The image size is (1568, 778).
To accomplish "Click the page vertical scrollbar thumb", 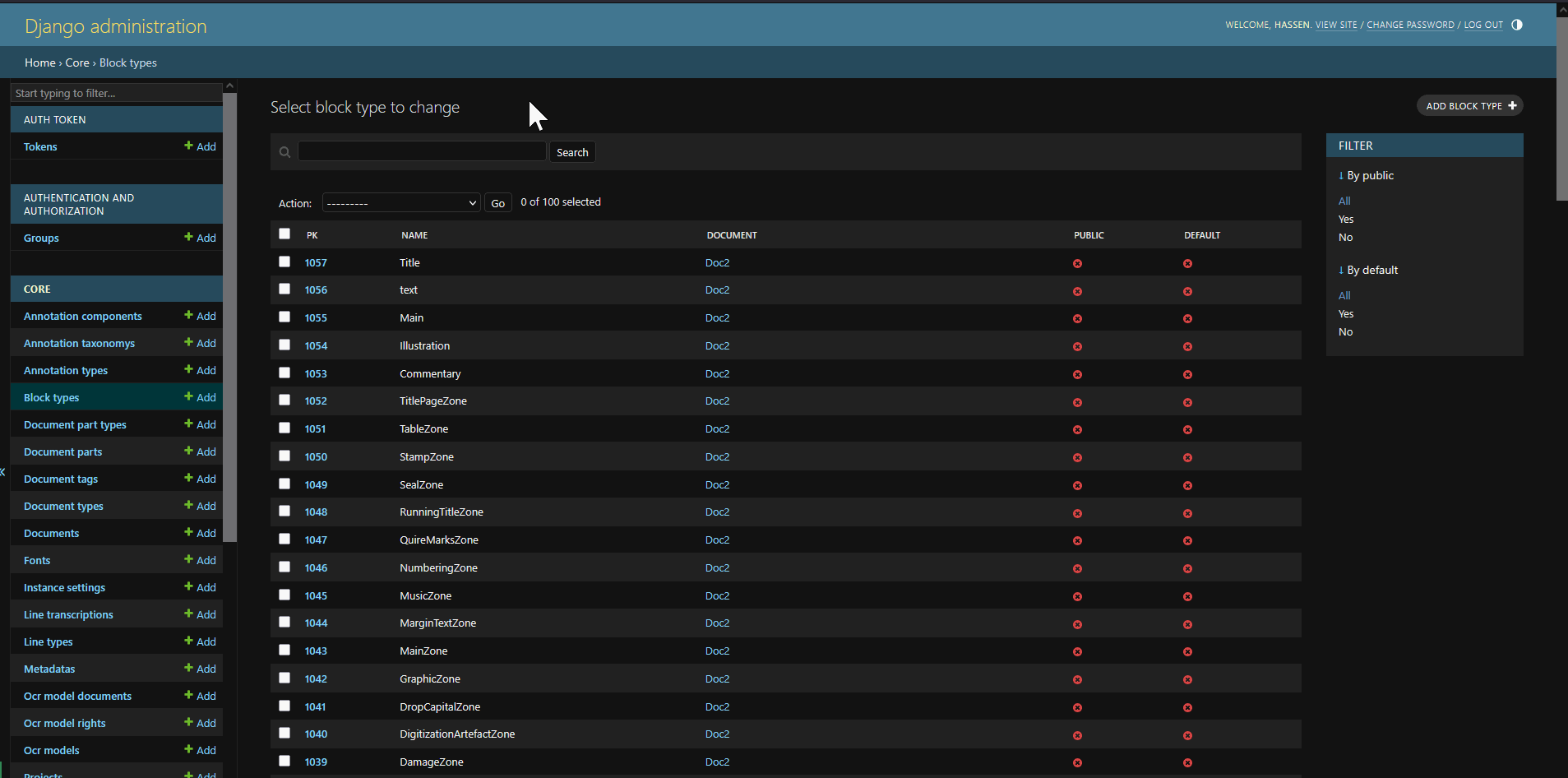I will (x=1562, y=109).
